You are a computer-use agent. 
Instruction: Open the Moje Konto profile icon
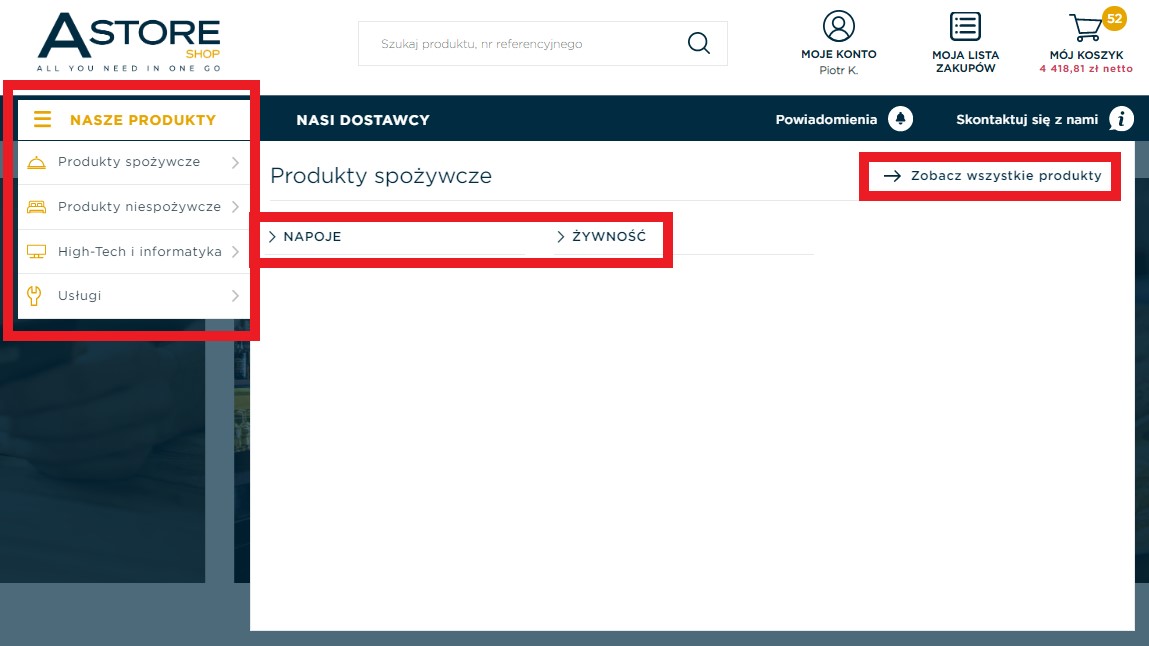(x=838, y=26)
